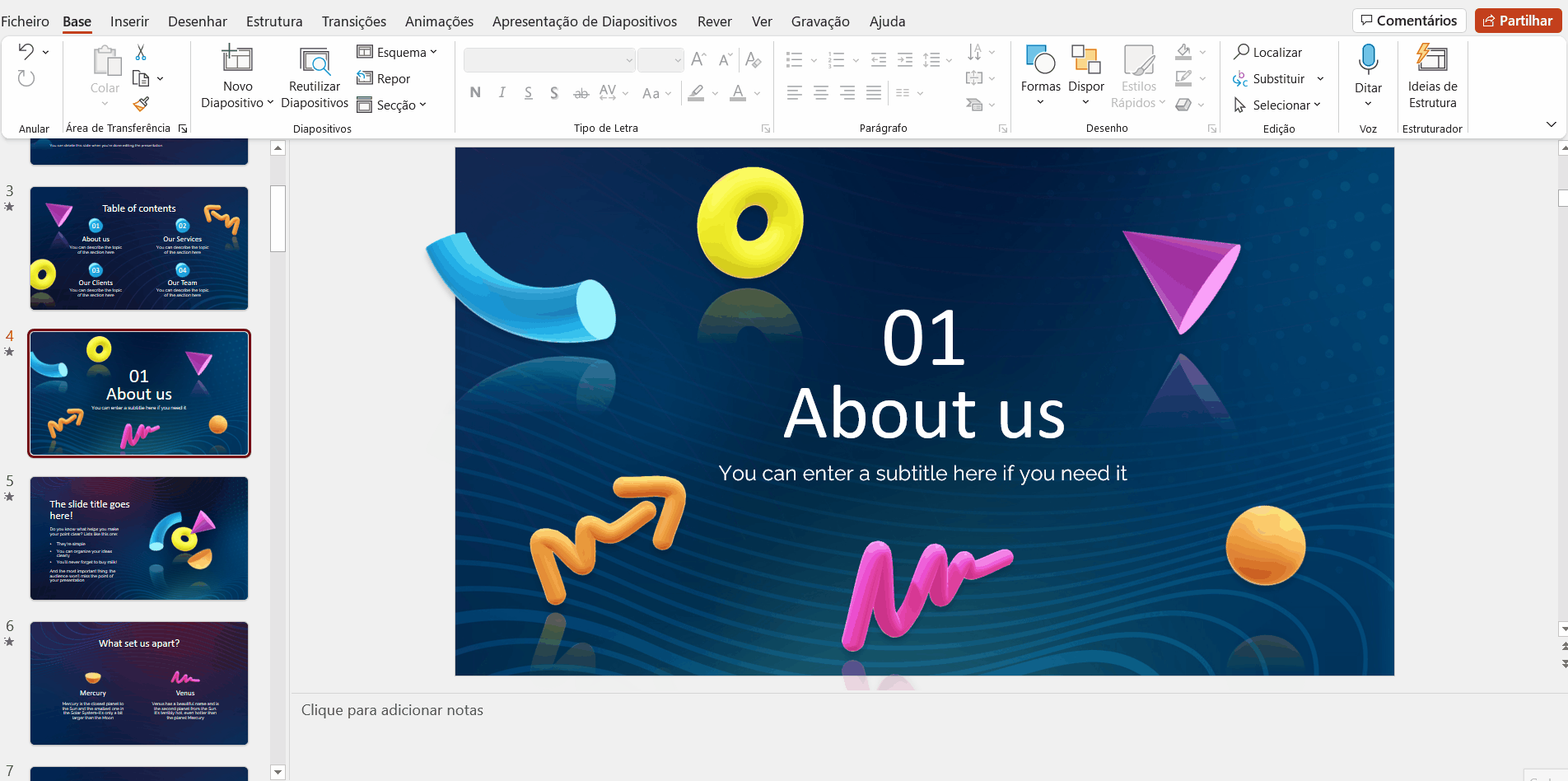Click the Numbered list icon
Viewport: 1568px width, 781px height.
[836, 59]
